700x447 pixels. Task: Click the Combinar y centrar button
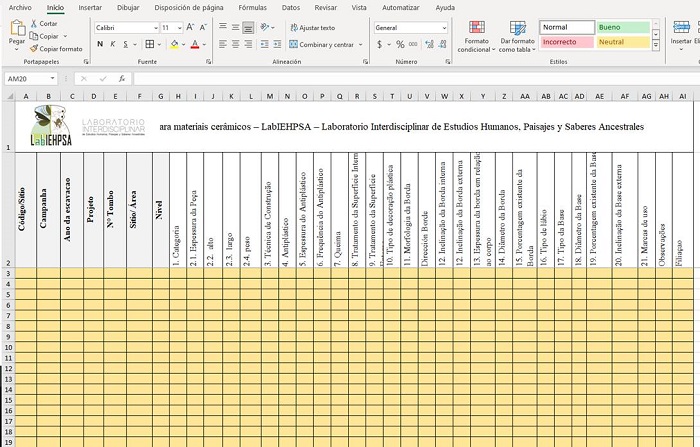325,44
